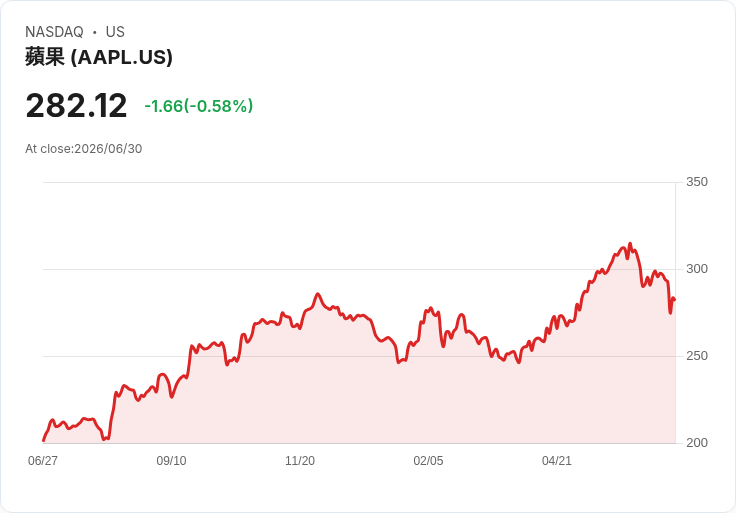Click the highest peak of the price line
The height and width of the screenshot is (513, 736).
point(630,244)
